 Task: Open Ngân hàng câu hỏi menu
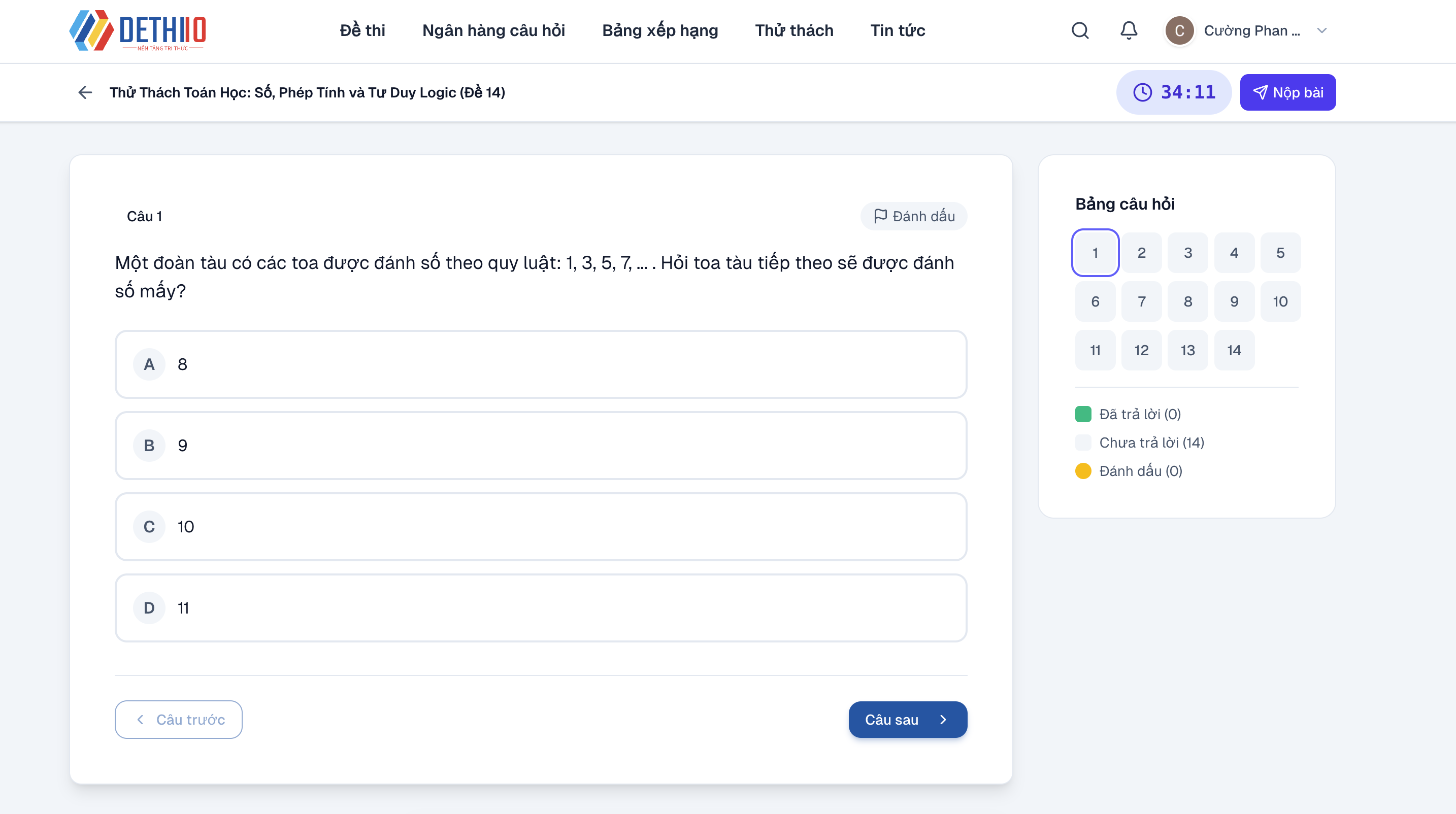tap(493, 30)
